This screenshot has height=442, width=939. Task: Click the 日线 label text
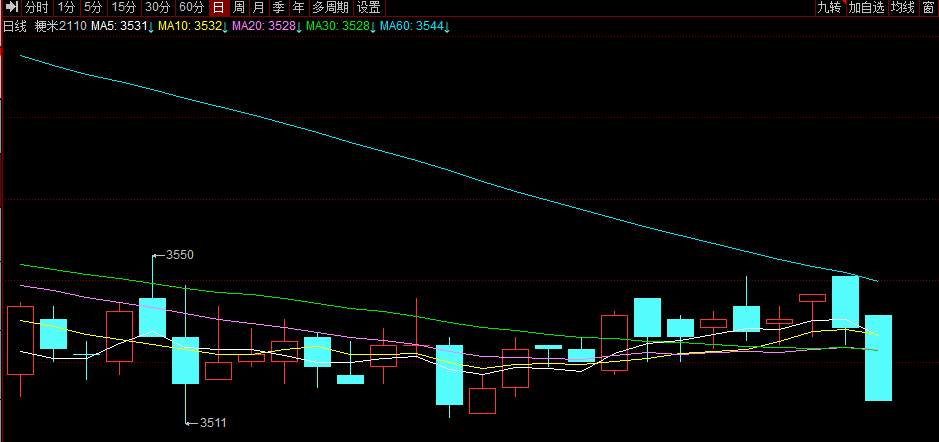(15, 26)
